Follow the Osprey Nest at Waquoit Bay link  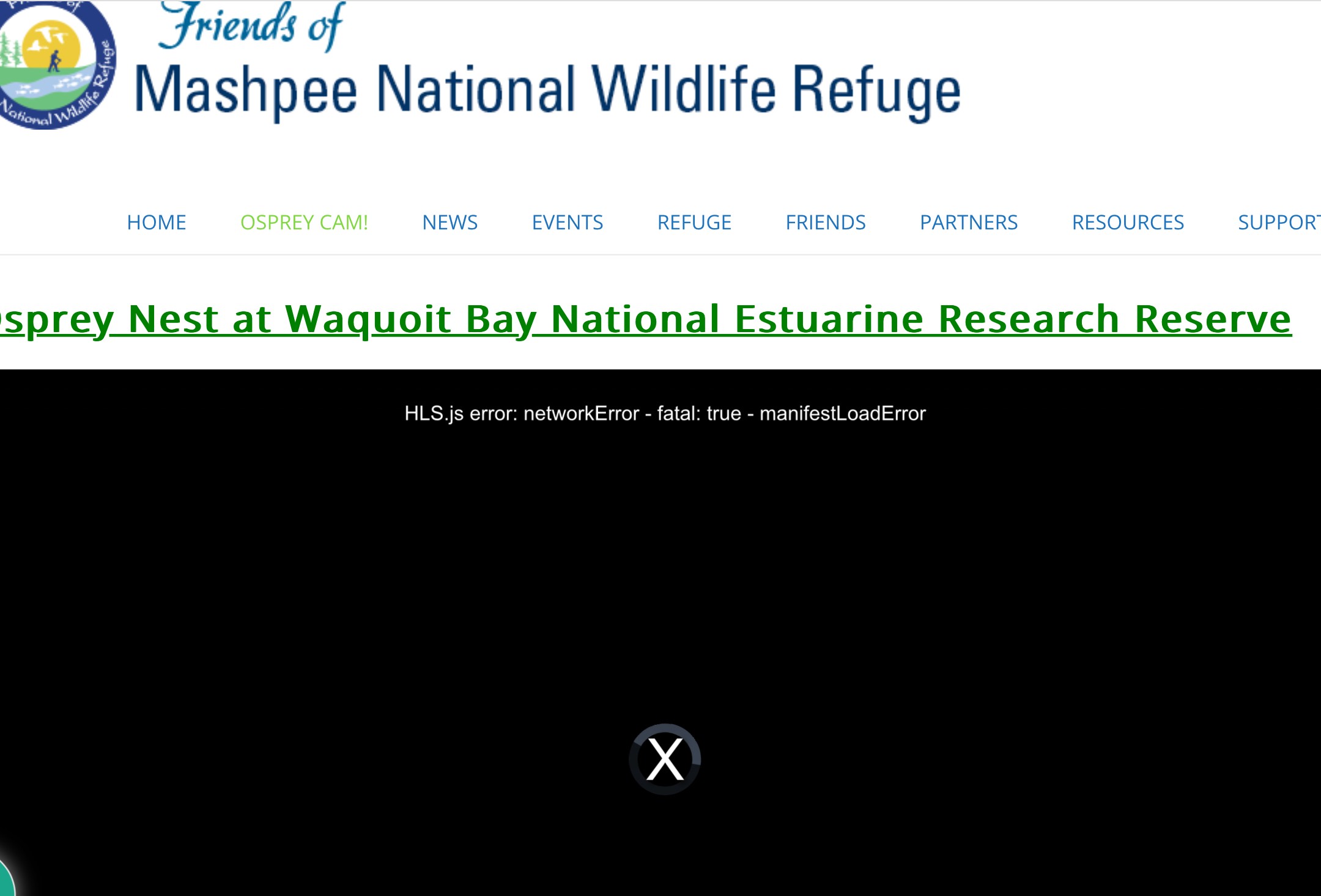tap(645, 320)
